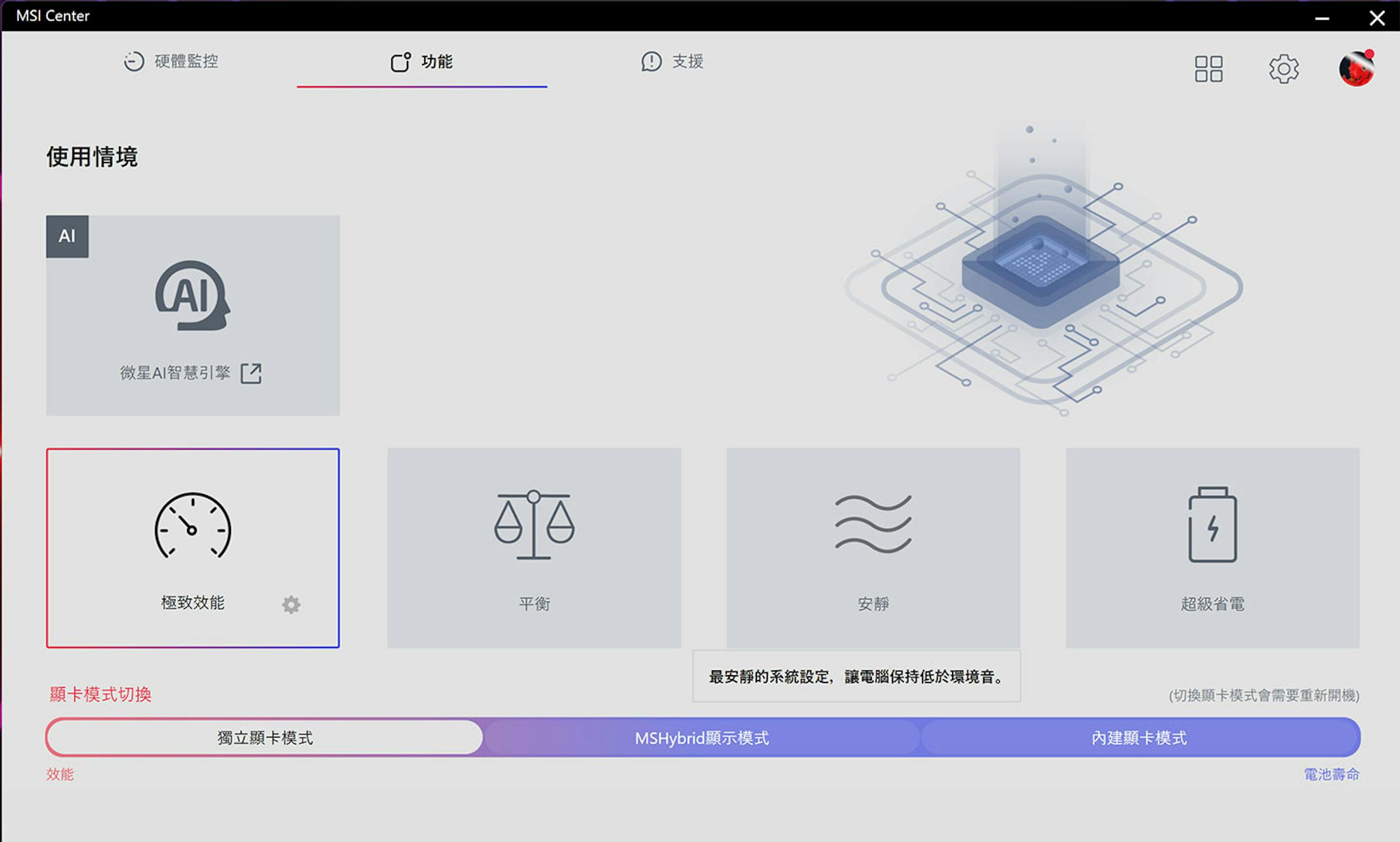Choose MSHybrid顯示模式 GPU mode

pyautogui.click(x=702, y=738)
